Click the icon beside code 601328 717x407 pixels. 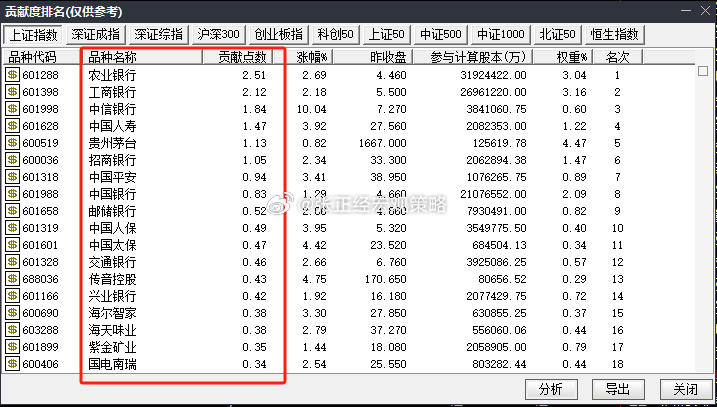tap(12, 262)
